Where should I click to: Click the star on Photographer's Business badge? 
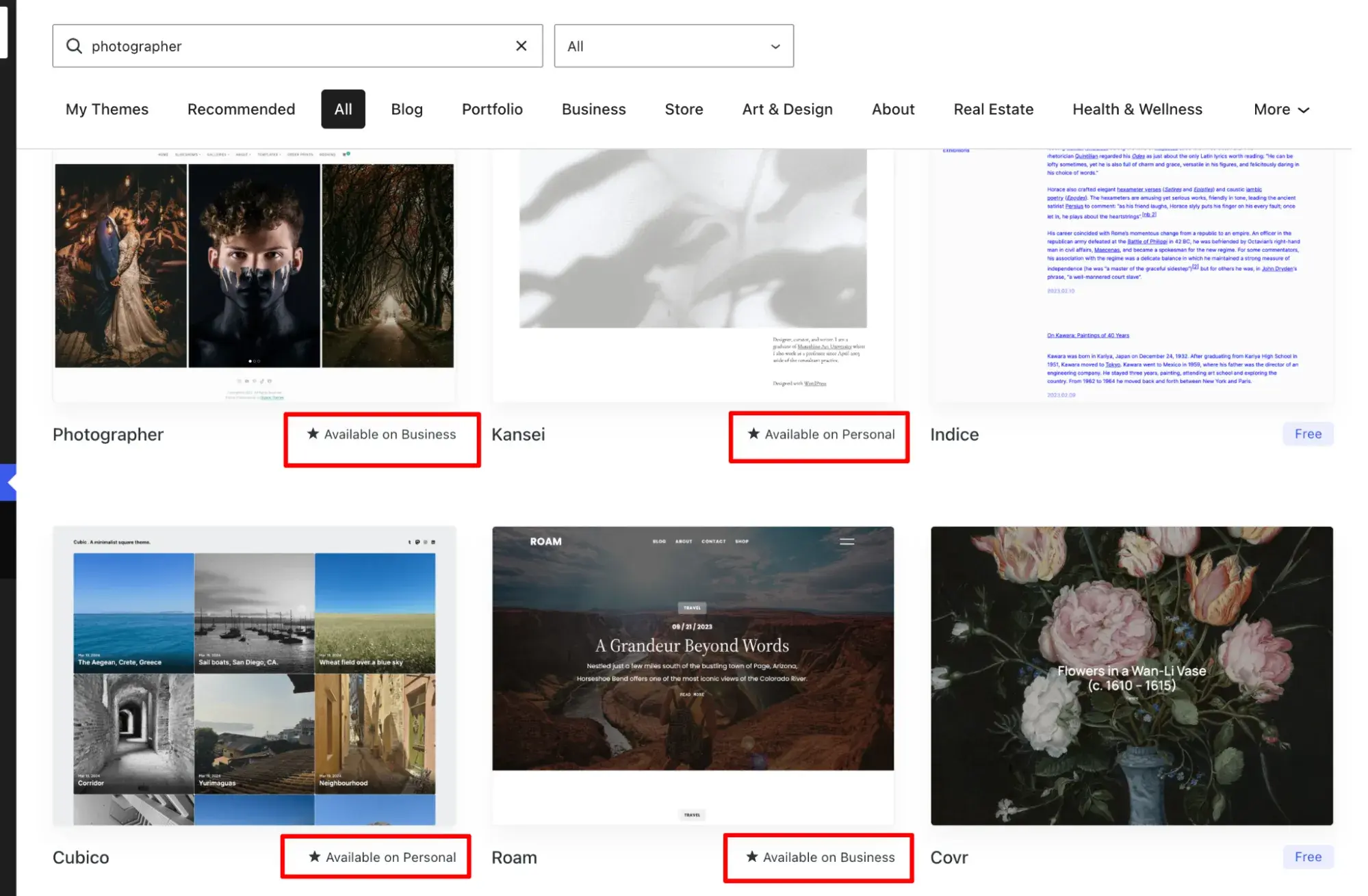point(313,434)
